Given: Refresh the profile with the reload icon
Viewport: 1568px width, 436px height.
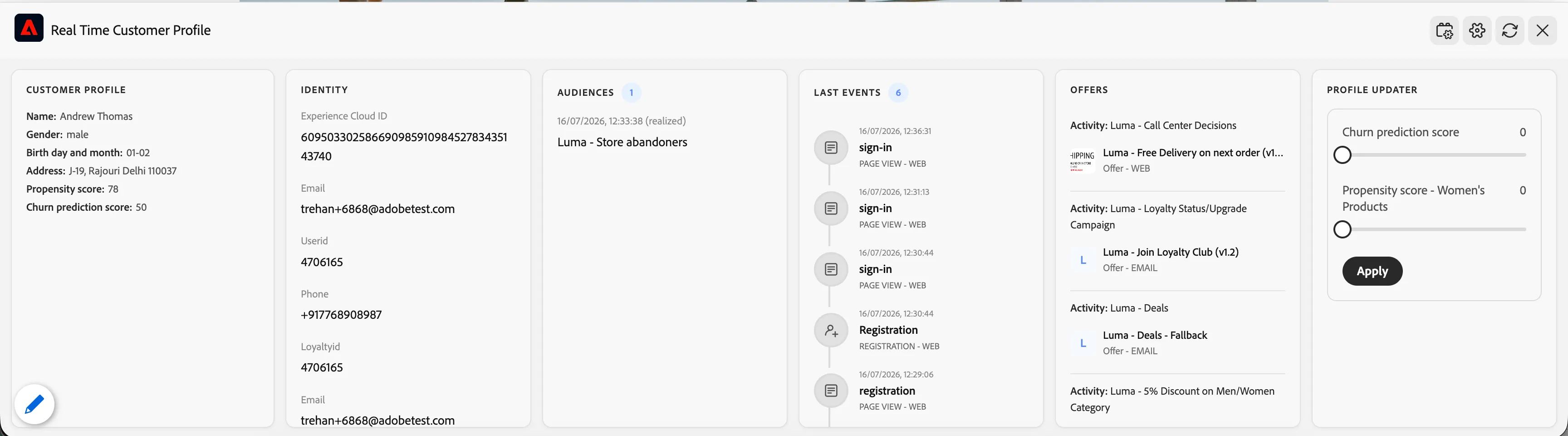Looking at the screenshot, I should [x=1509, y=30].
